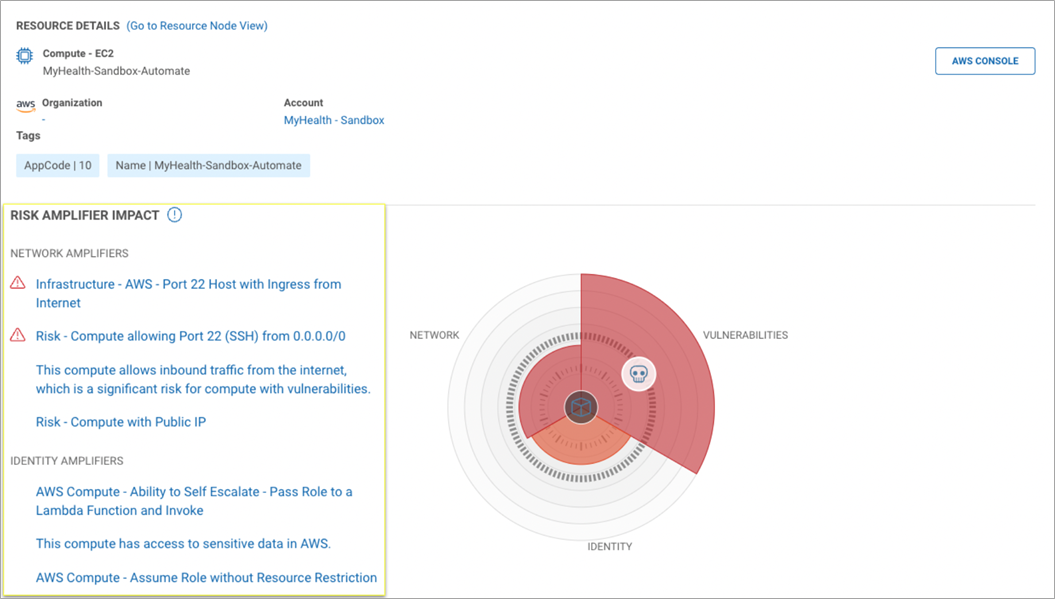This screenshot has height=599, width=1055.
Task: Select the skull vulnerability icon in chart
Action: point(639,374)
